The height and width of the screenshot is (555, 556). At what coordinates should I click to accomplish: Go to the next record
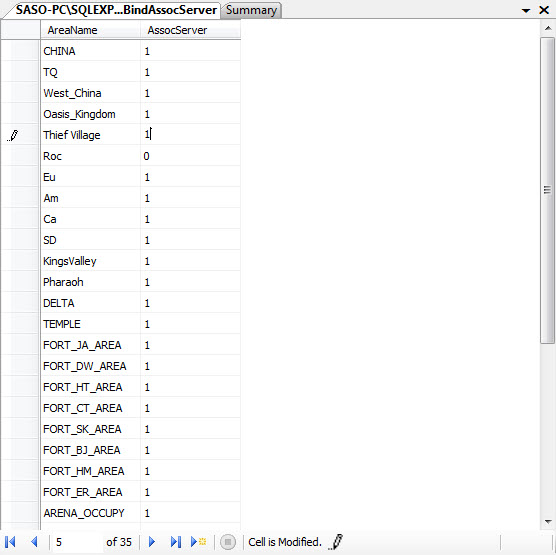tap(152, 542)
